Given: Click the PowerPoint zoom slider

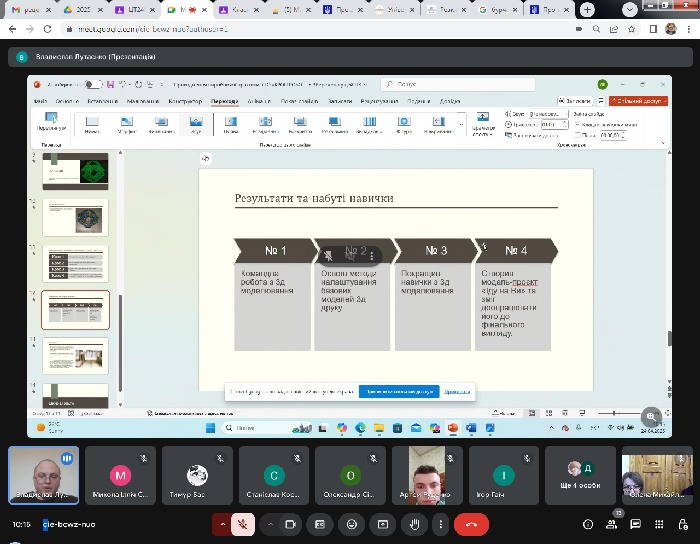Looking at the screenshot, I should point(612,412).
